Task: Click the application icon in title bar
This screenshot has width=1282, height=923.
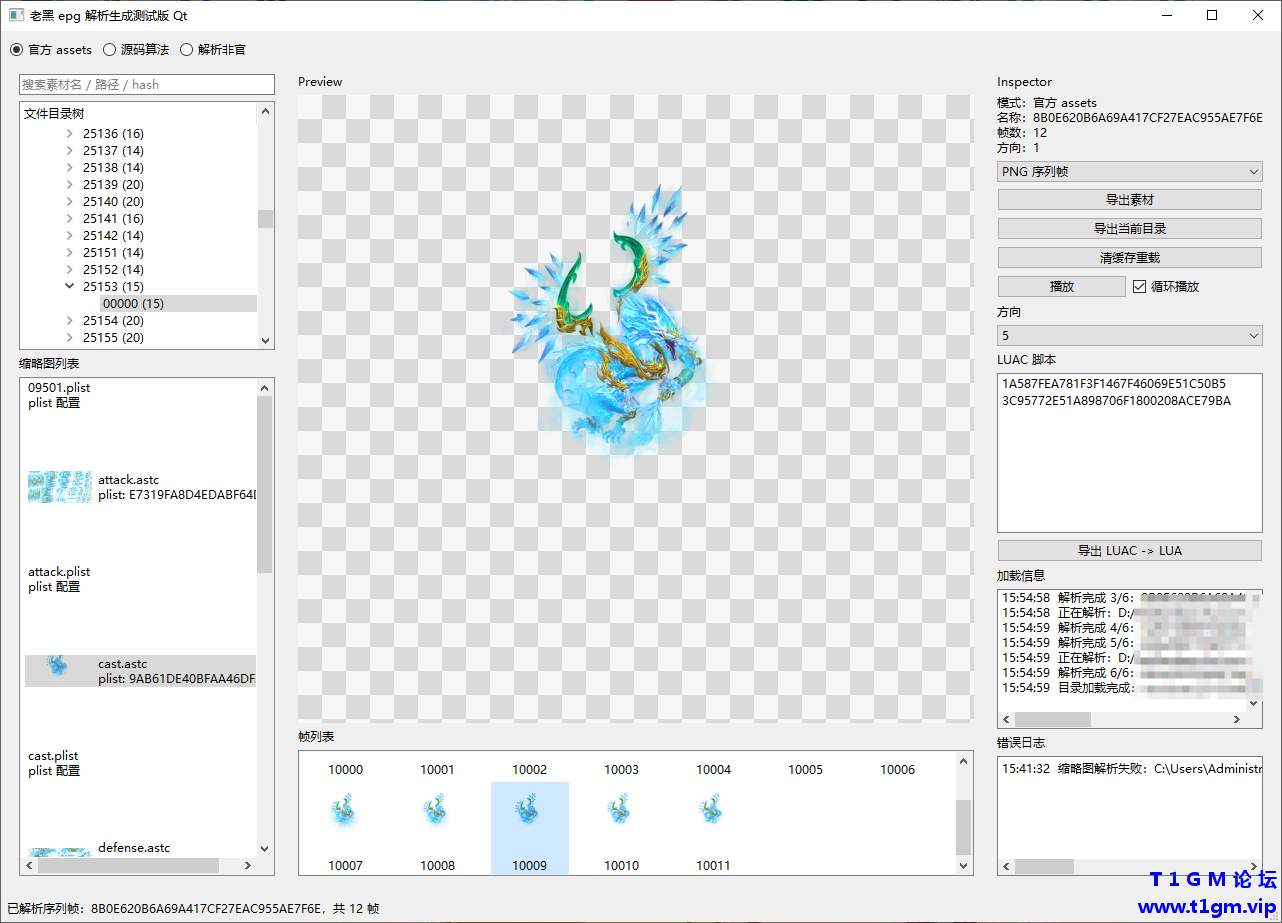Action: coord(15,15)
